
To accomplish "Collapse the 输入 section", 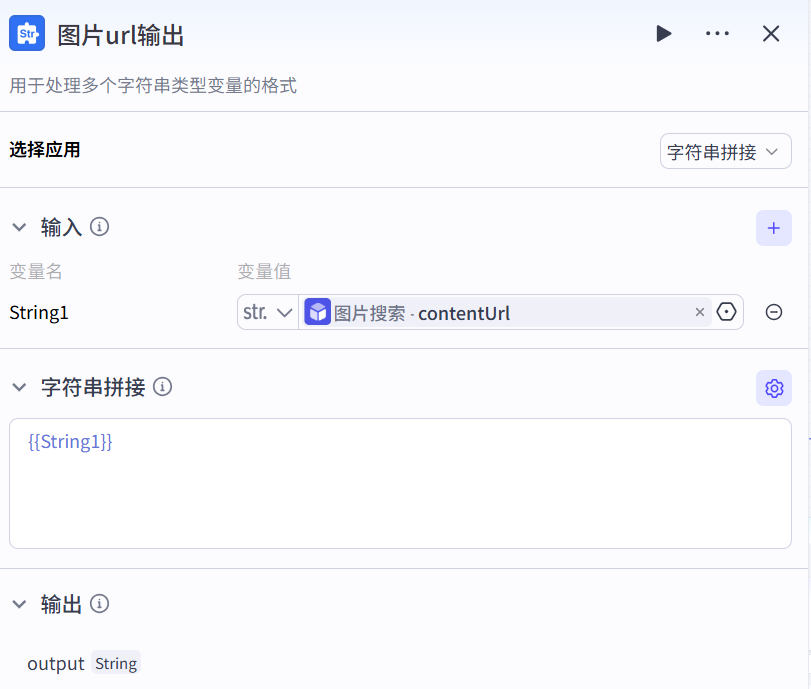I will coord(18,228).
